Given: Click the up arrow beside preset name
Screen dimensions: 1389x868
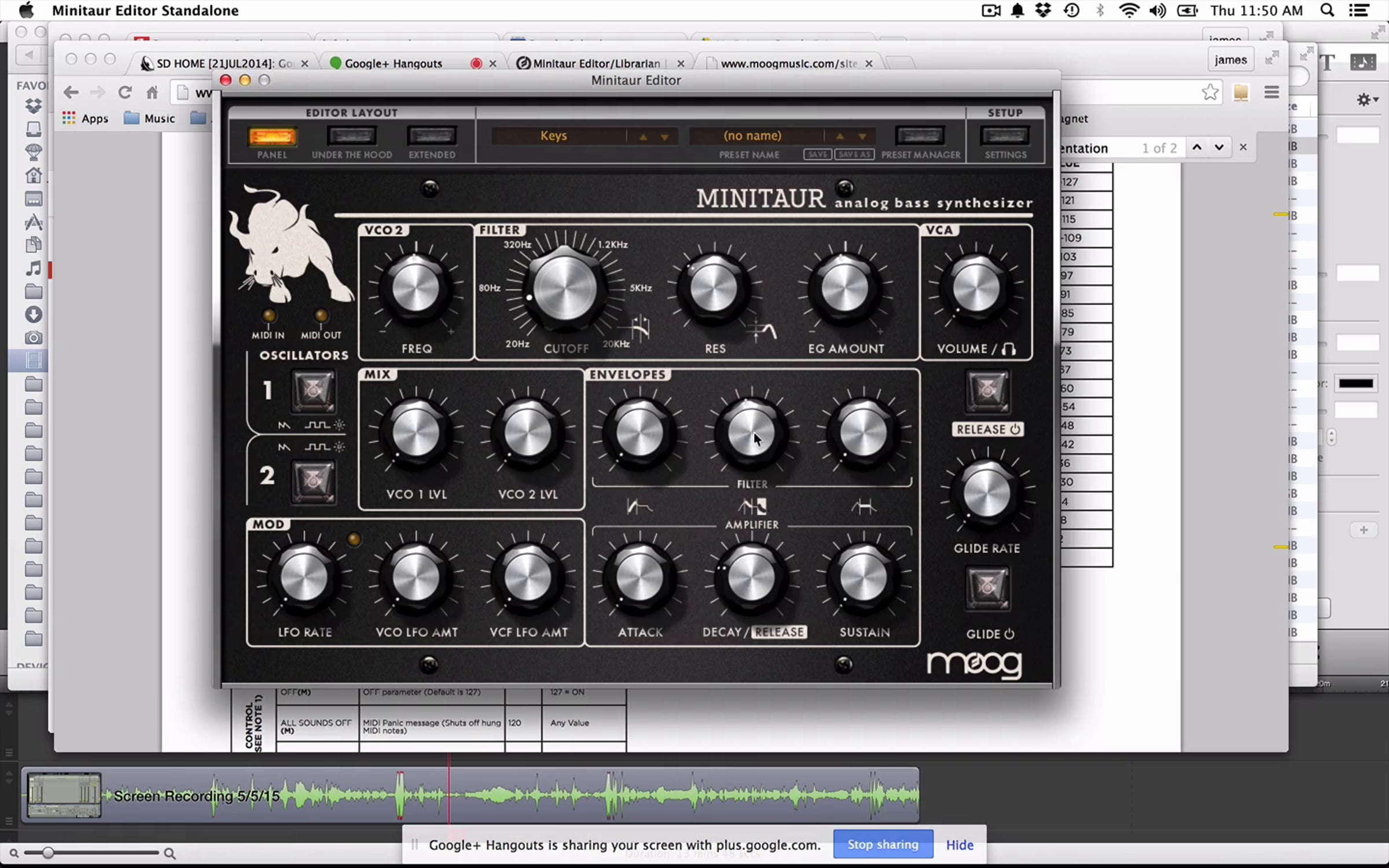Looking at the screenshot, I should coord(840,137).
